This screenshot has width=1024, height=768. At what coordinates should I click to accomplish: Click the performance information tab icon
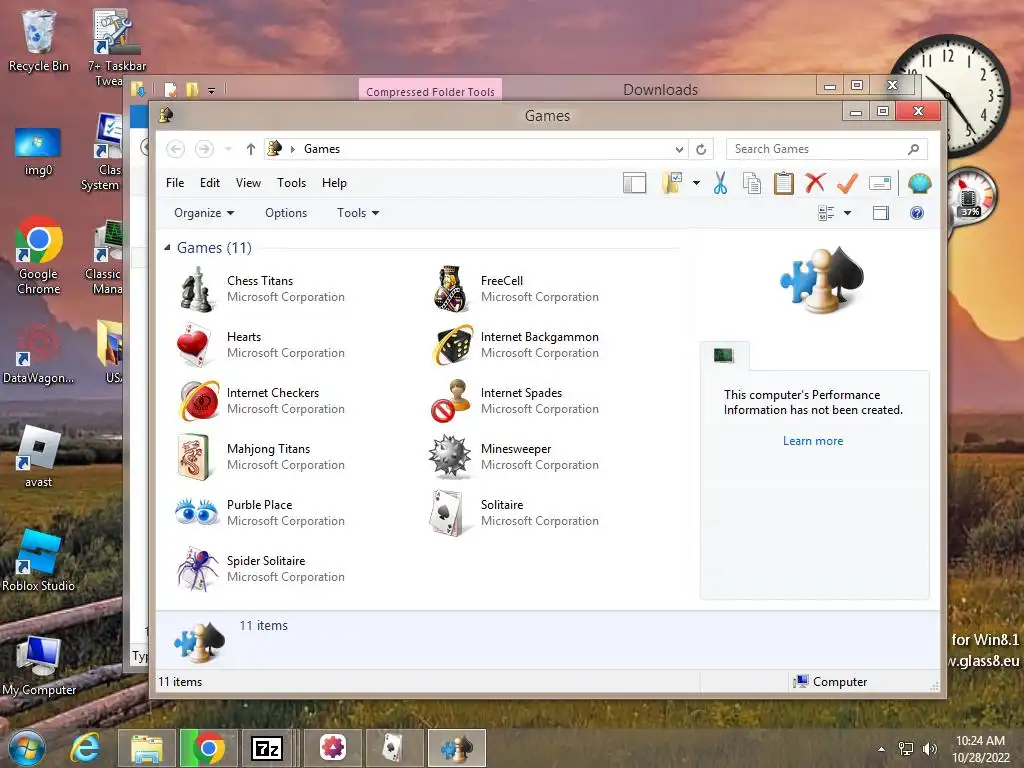(x=724, y=356)
